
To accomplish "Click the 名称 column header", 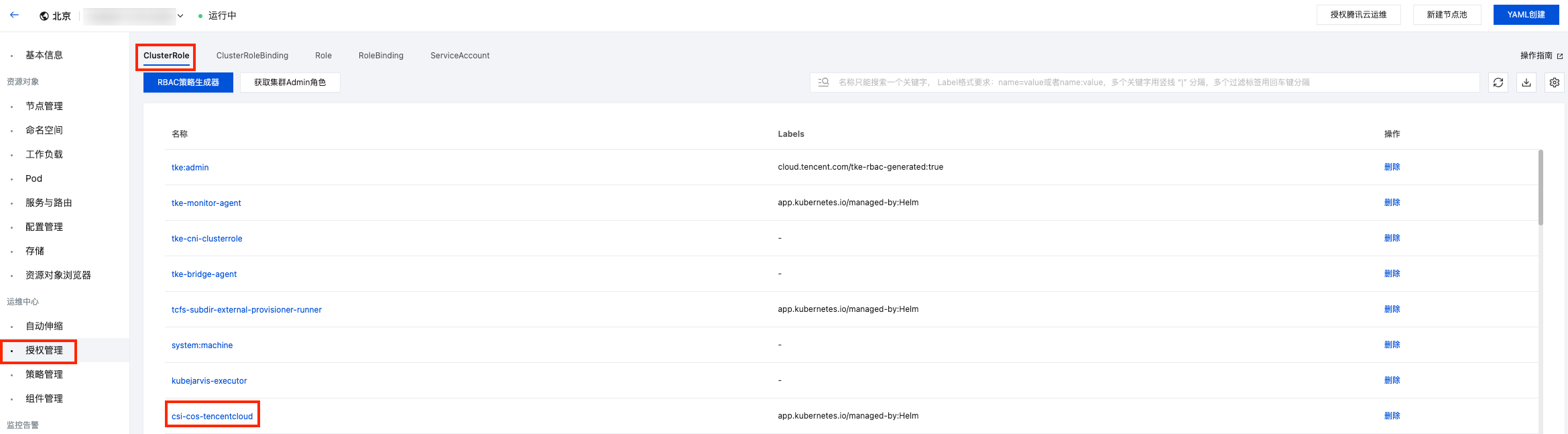I will tap(180, 134).
